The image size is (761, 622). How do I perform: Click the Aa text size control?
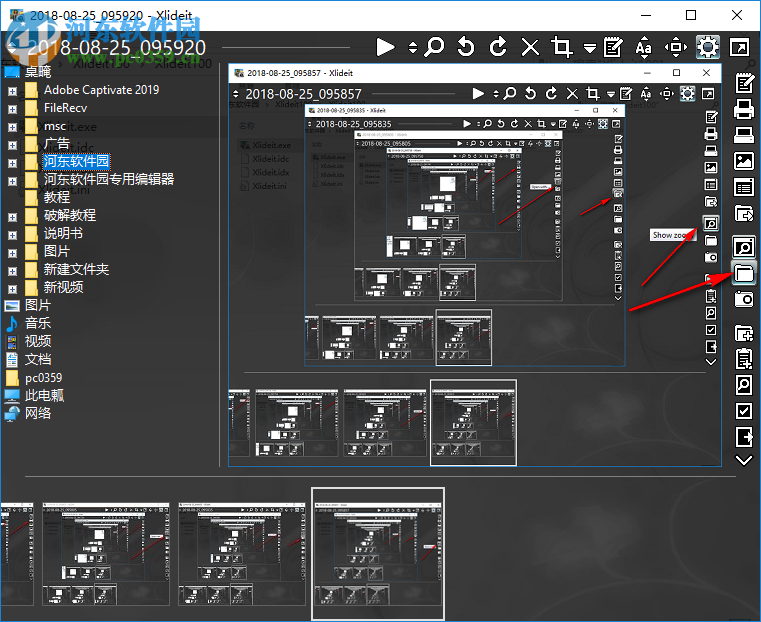(644, 47)
